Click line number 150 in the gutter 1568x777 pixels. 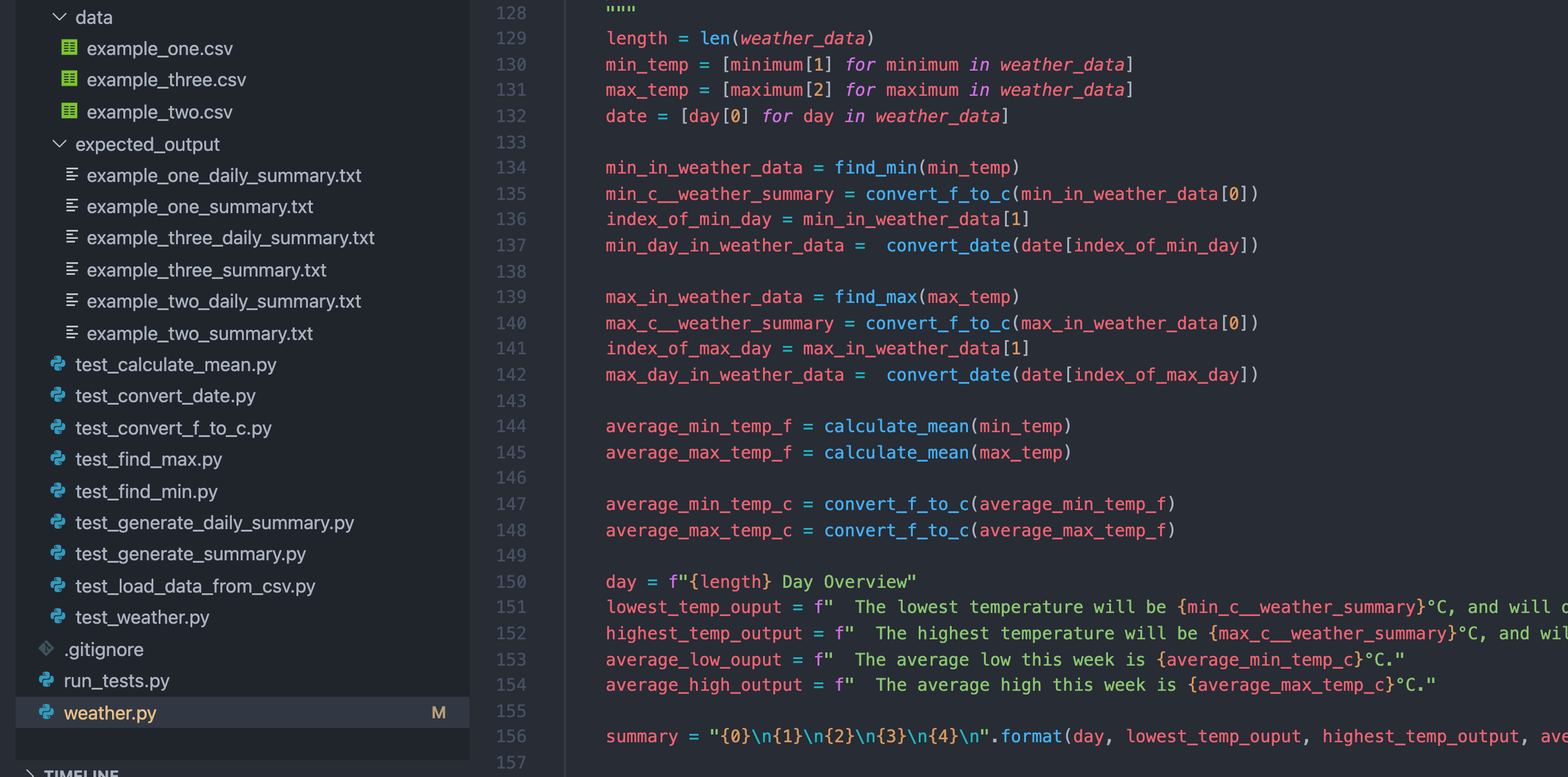(511, 582)
